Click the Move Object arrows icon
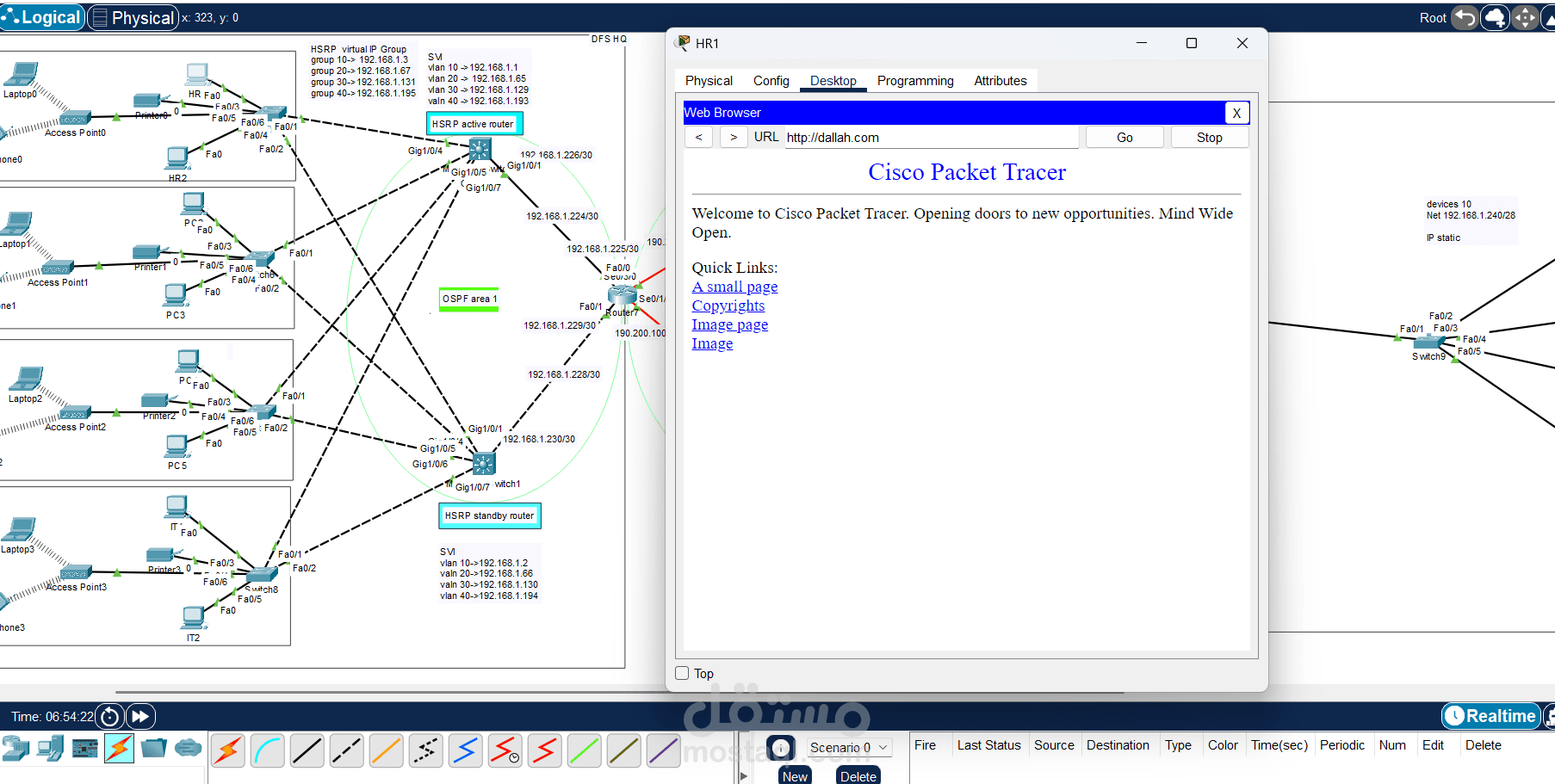Viewport: 1555px width, 784px height. click(1525, 17)
